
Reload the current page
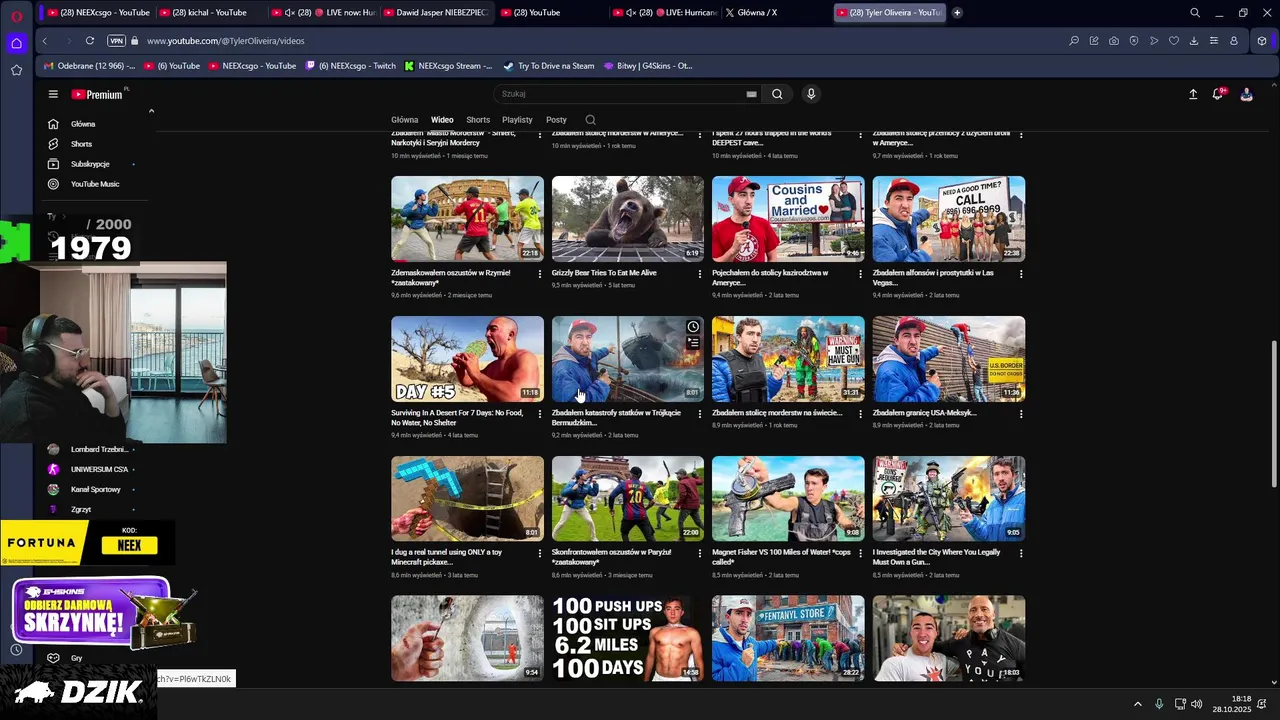90,41
